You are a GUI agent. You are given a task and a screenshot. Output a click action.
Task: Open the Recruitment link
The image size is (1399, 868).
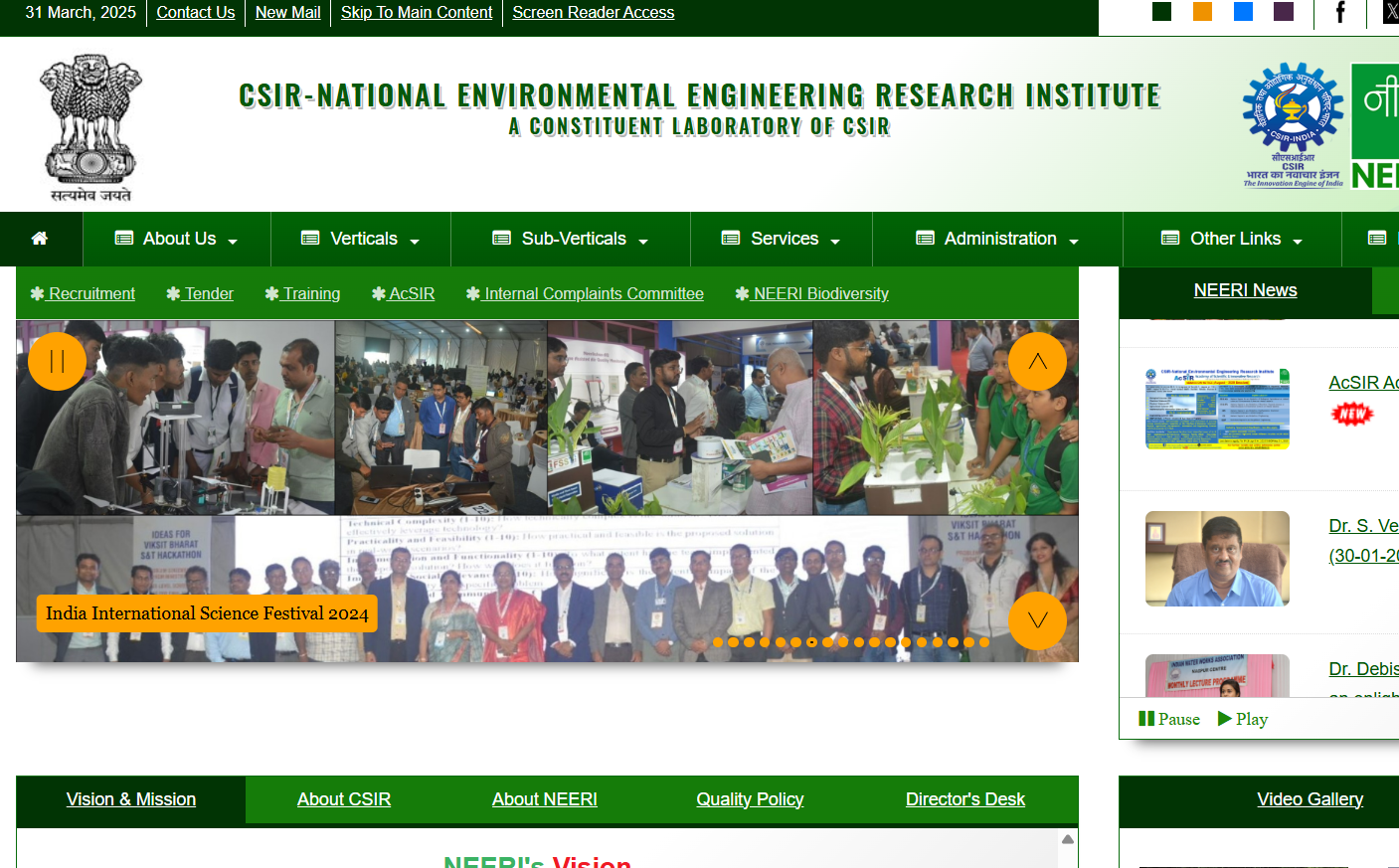coord(91,293)
